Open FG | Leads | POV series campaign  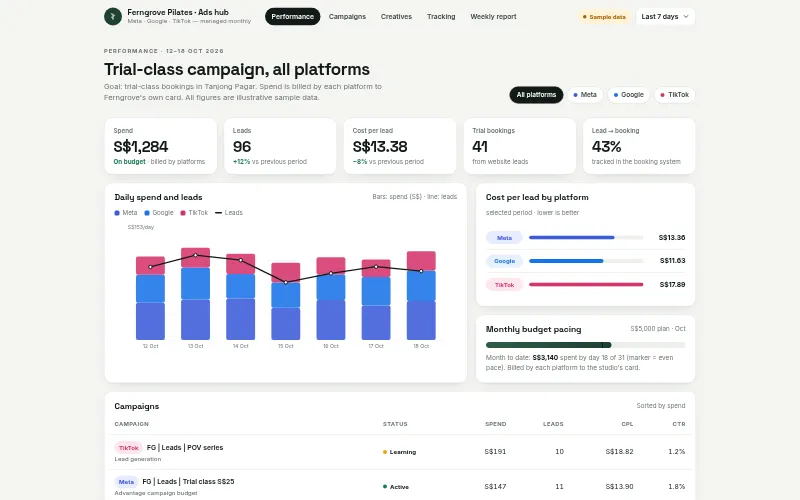[185, 447]
